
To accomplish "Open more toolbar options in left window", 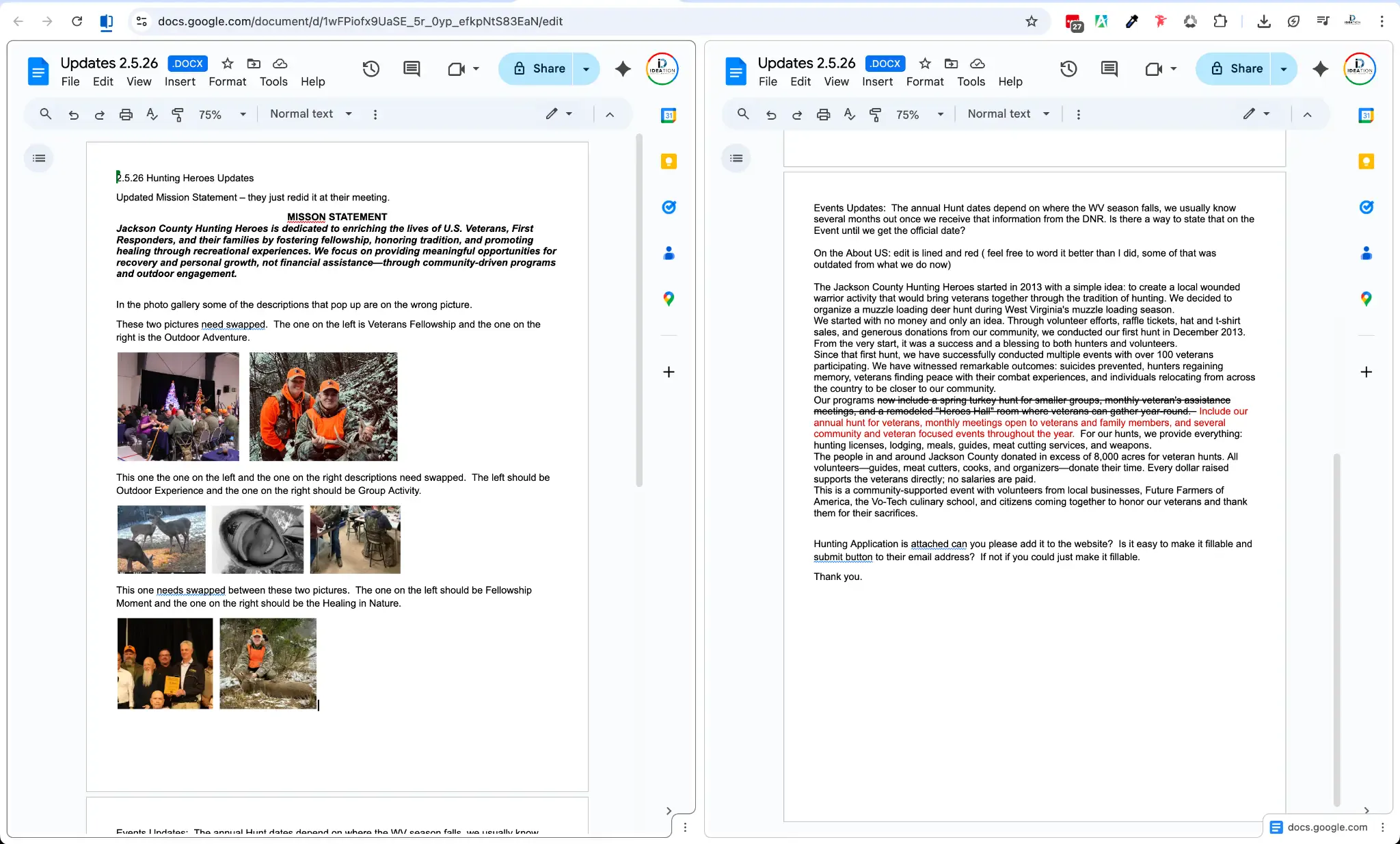I will tap(375, 114).
